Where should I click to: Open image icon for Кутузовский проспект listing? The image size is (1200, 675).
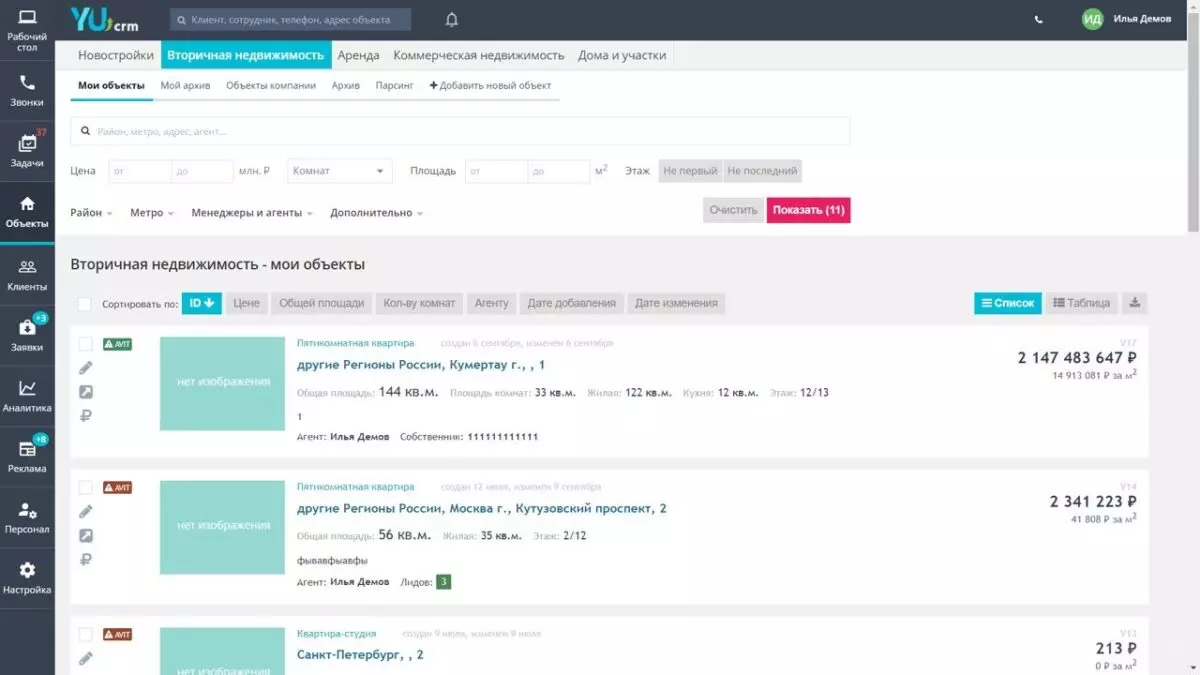click(x=86, y=536)
